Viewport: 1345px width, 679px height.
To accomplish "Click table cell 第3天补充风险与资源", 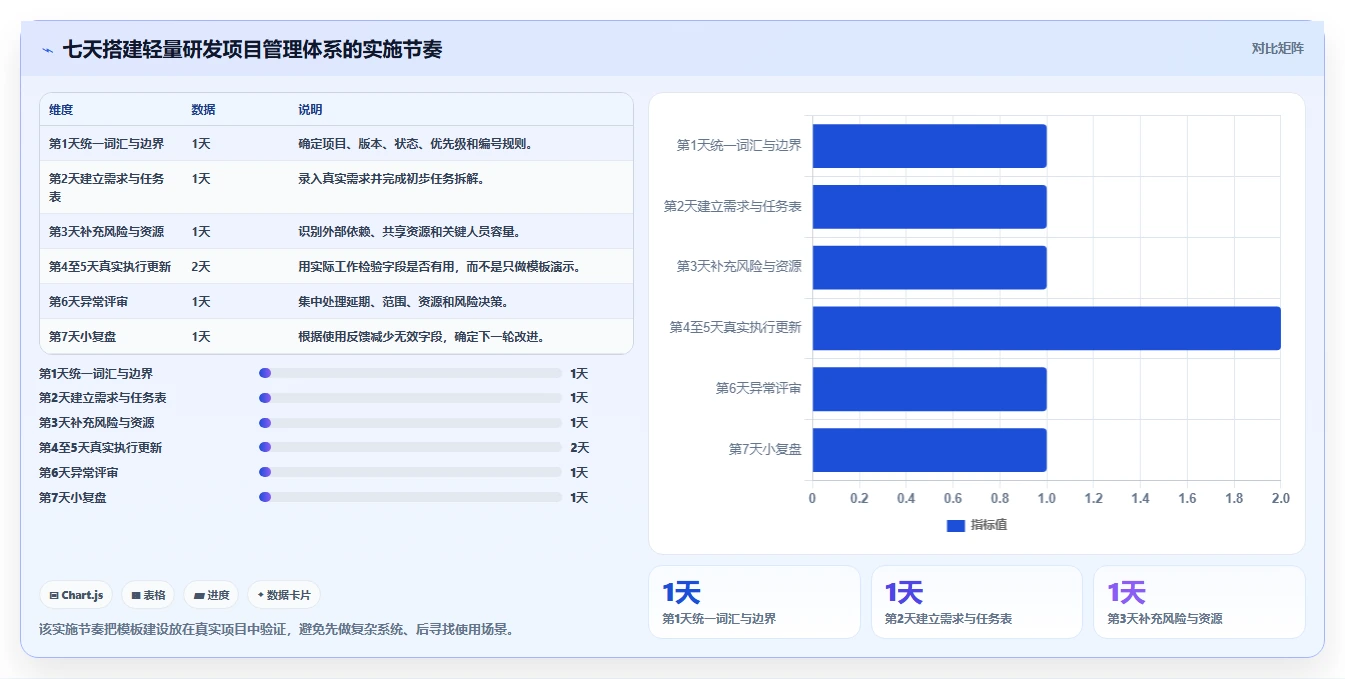I will coord(106,232).
